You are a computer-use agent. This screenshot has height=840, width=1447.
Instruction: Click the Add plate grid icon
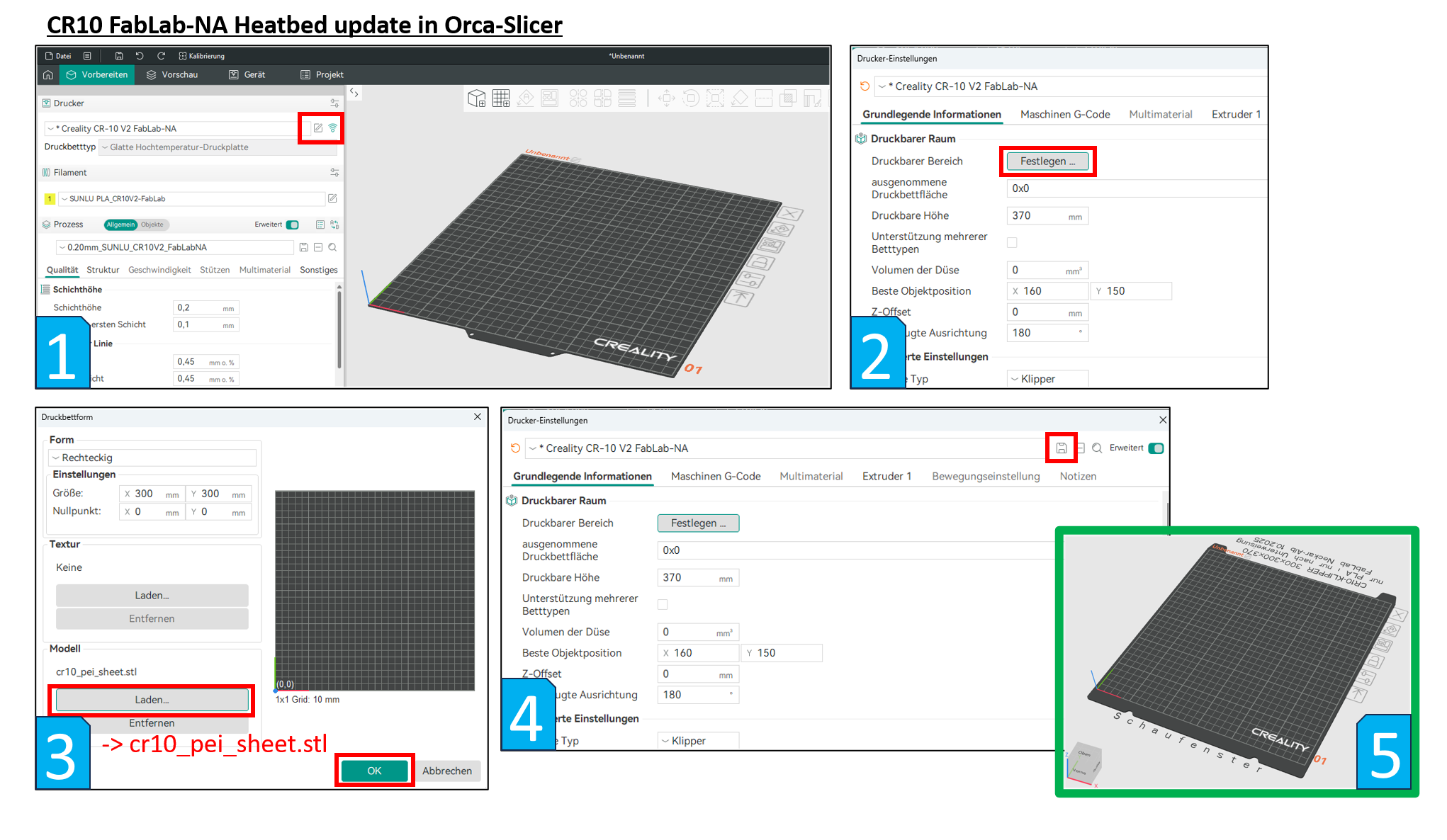(501, 98)
